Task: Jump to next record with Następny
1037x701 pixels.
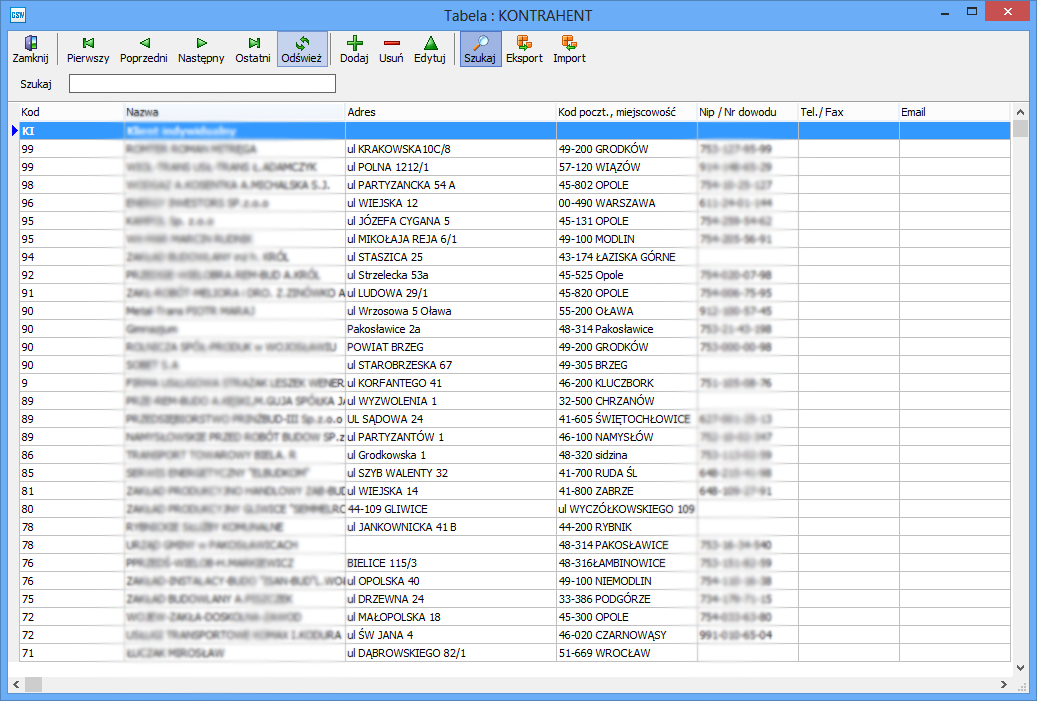Action: pyautogui.click(x=201, y=49)
